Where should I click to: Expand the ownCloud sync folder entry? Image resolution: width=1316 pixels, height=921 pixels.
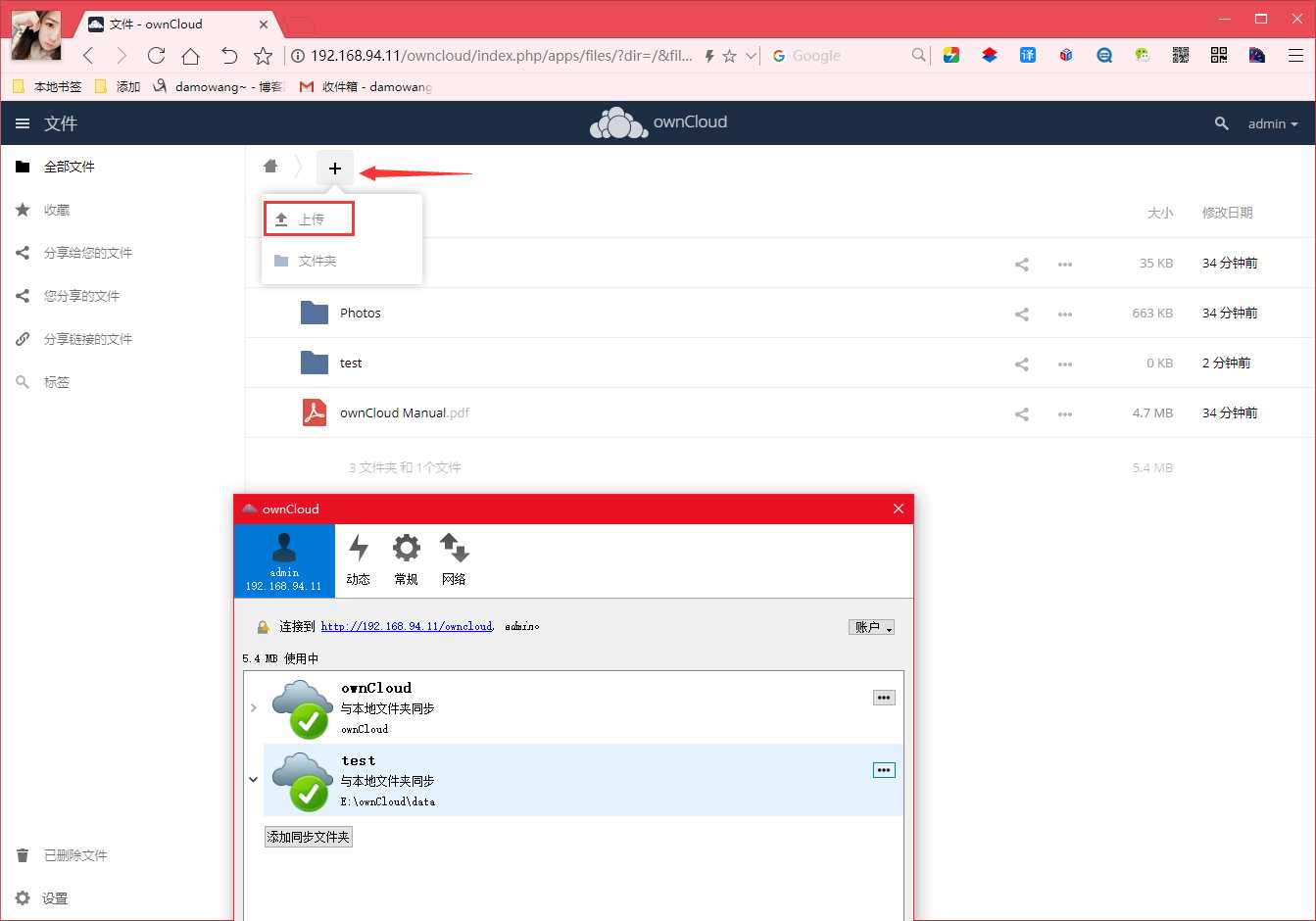coord(253,707)
